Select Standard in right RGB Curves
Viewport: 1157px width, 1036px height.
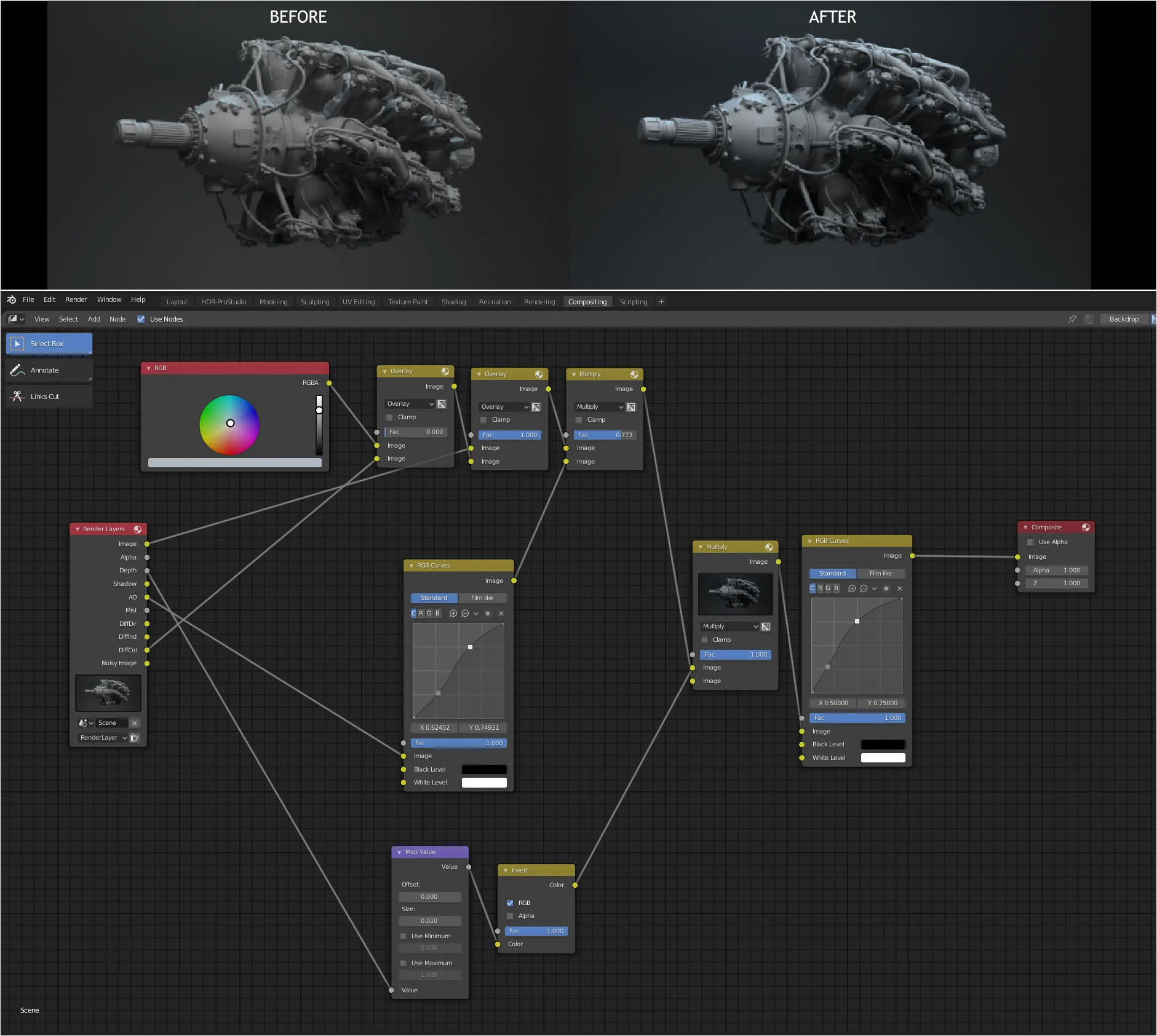click(x=832, y=574)
